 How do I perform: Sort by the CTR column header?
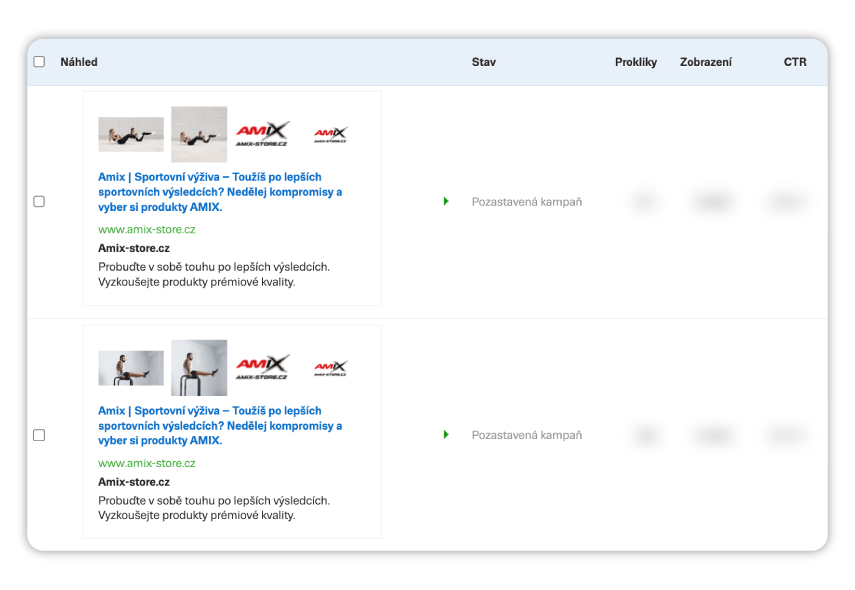click(x=795, y=62)
